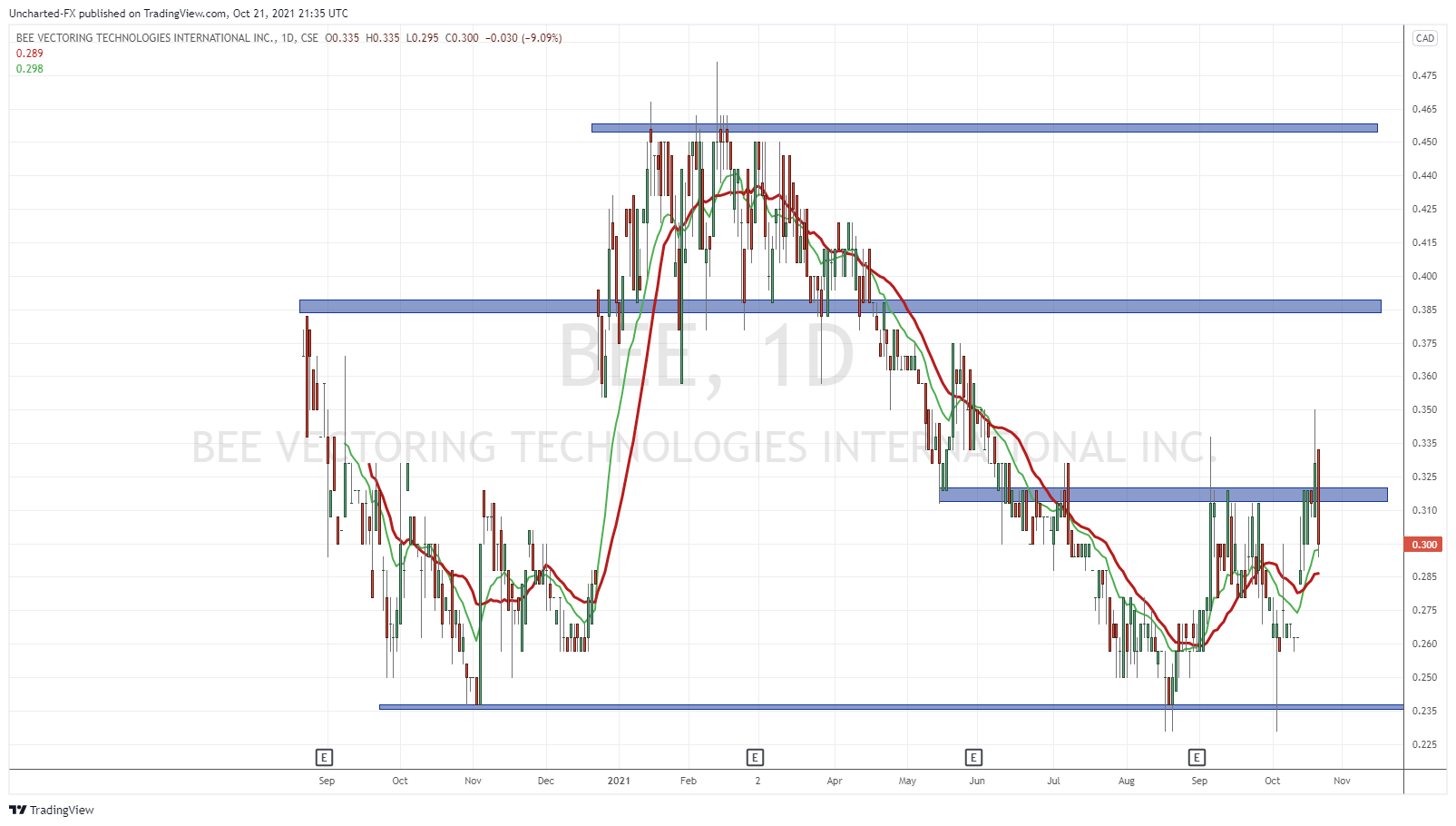Select the red 0.289 indicator value
The height and width of the screenshot is (826, 1456).
[30, 54]
